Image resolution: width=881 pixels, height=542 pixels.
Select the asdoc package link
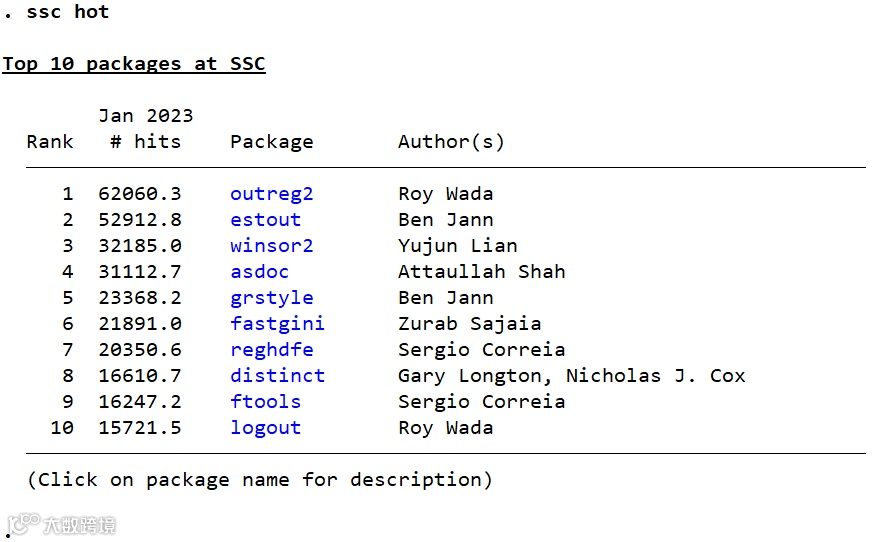tap(259, 272)
